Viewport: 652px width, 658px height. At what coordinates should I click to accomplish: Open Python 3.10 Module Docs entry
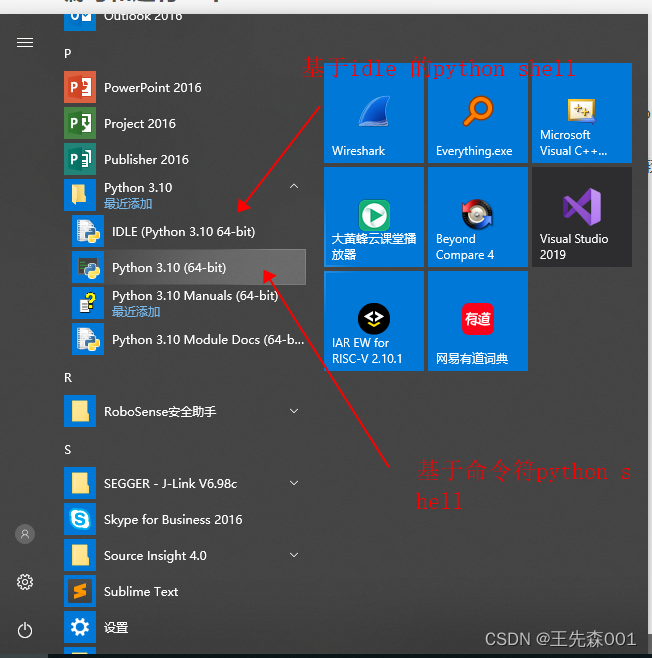tap(189, 339)
